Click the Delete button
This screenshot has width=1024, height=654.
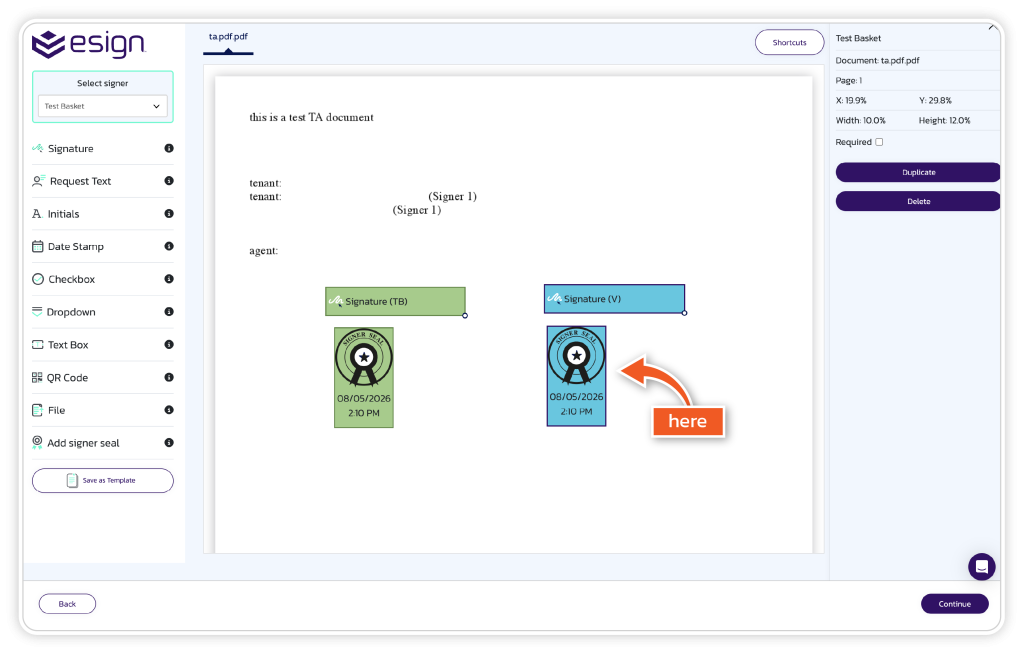pos(918,201)
